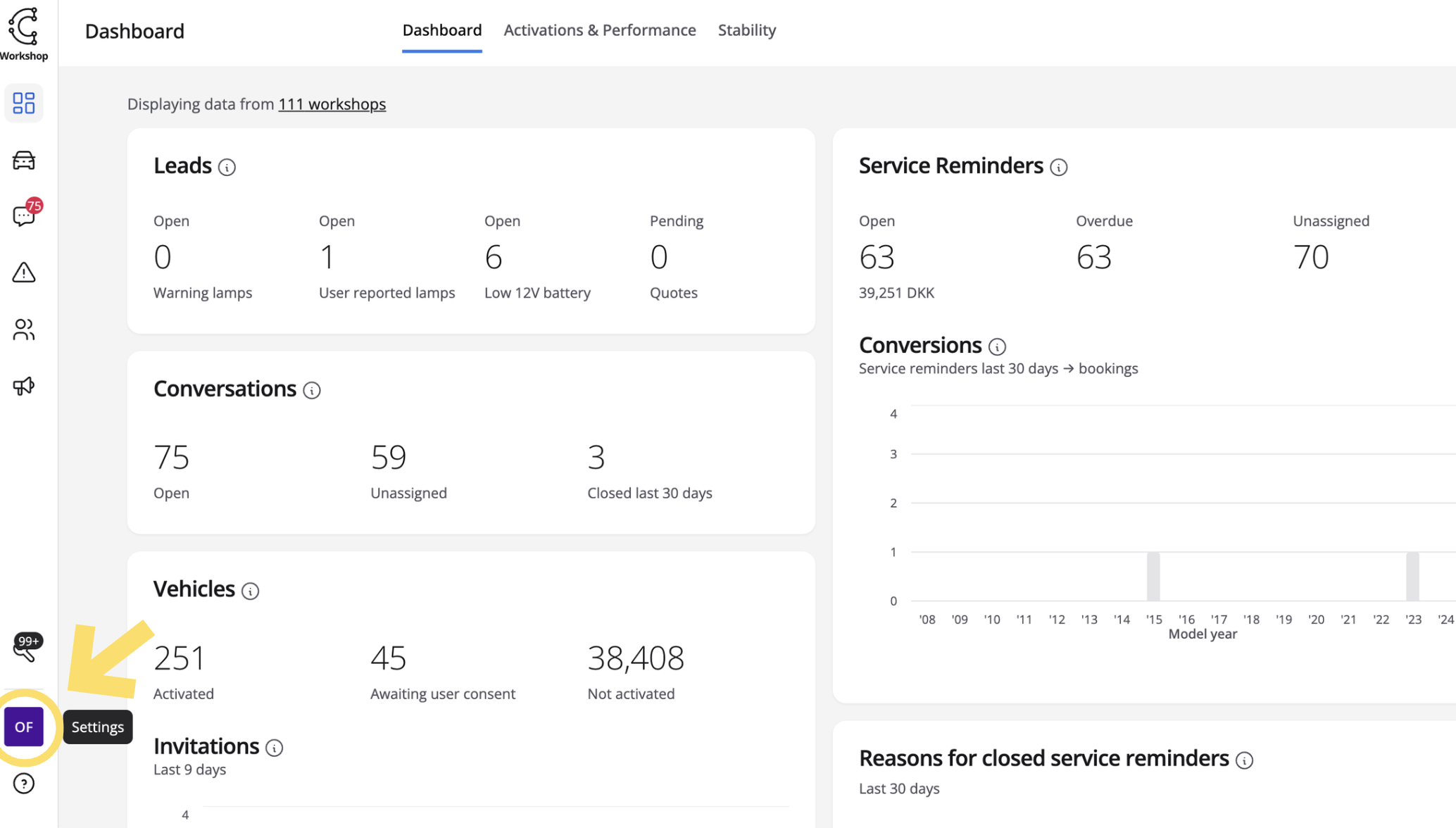Show info for the Leads section
Image resolution: width=1456 pixels, height=828 pixels.
227,168
